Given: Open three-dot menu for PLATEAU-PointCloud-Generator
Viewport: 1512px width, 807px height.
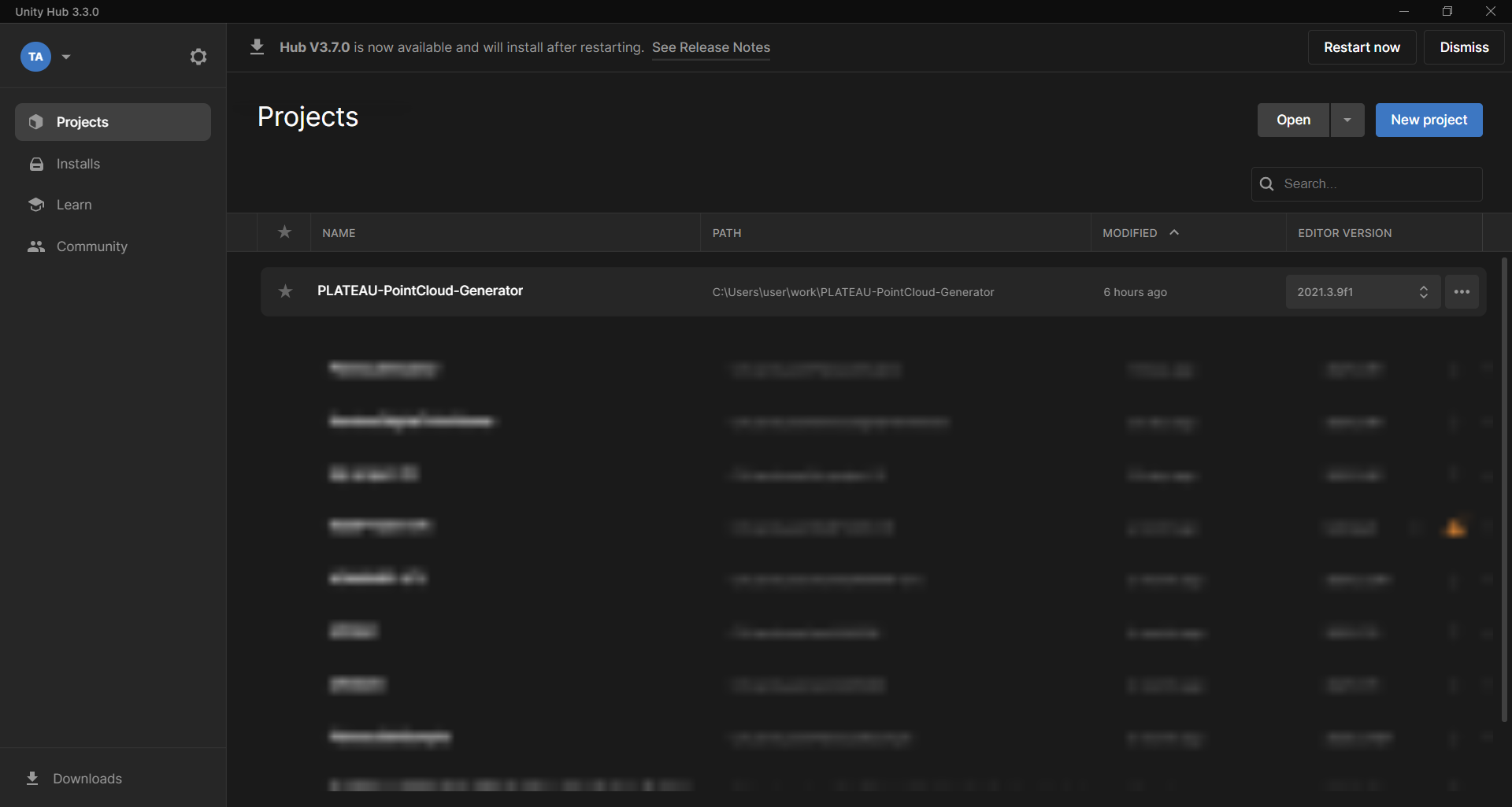Looking at the screenshot, I should tap(1462, 292).
